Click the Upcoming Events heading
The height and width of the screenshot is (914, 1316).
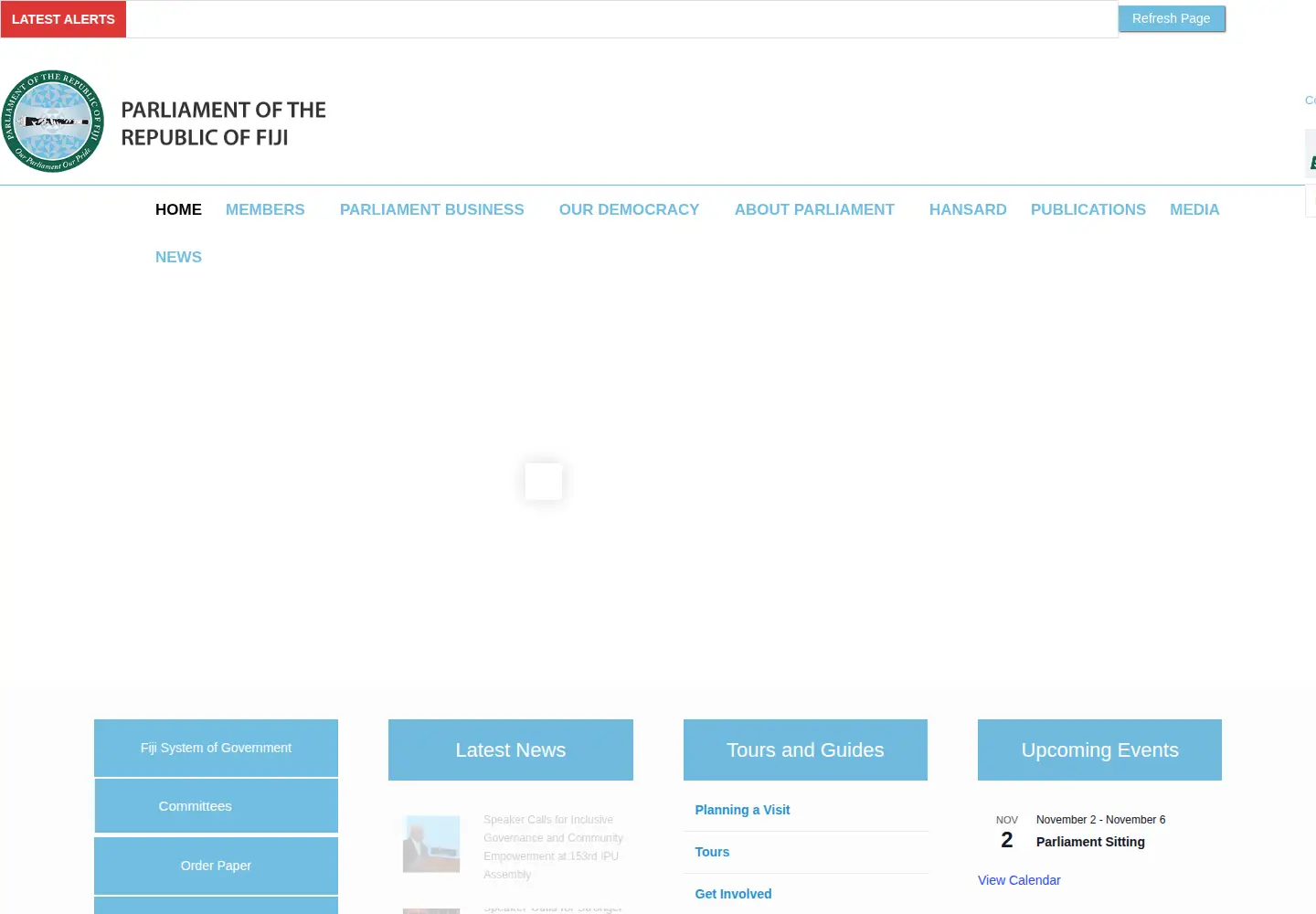[x=1099, y=749]
